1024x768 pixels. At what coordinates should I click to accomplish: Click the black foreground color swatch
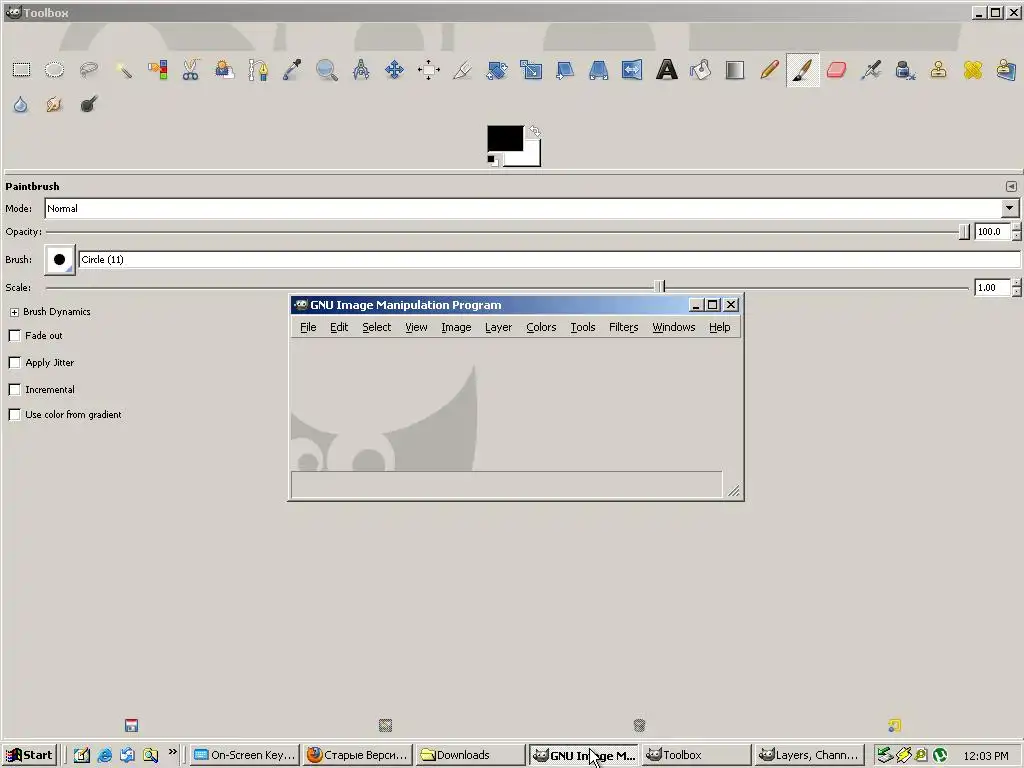(x=505, y=138)
